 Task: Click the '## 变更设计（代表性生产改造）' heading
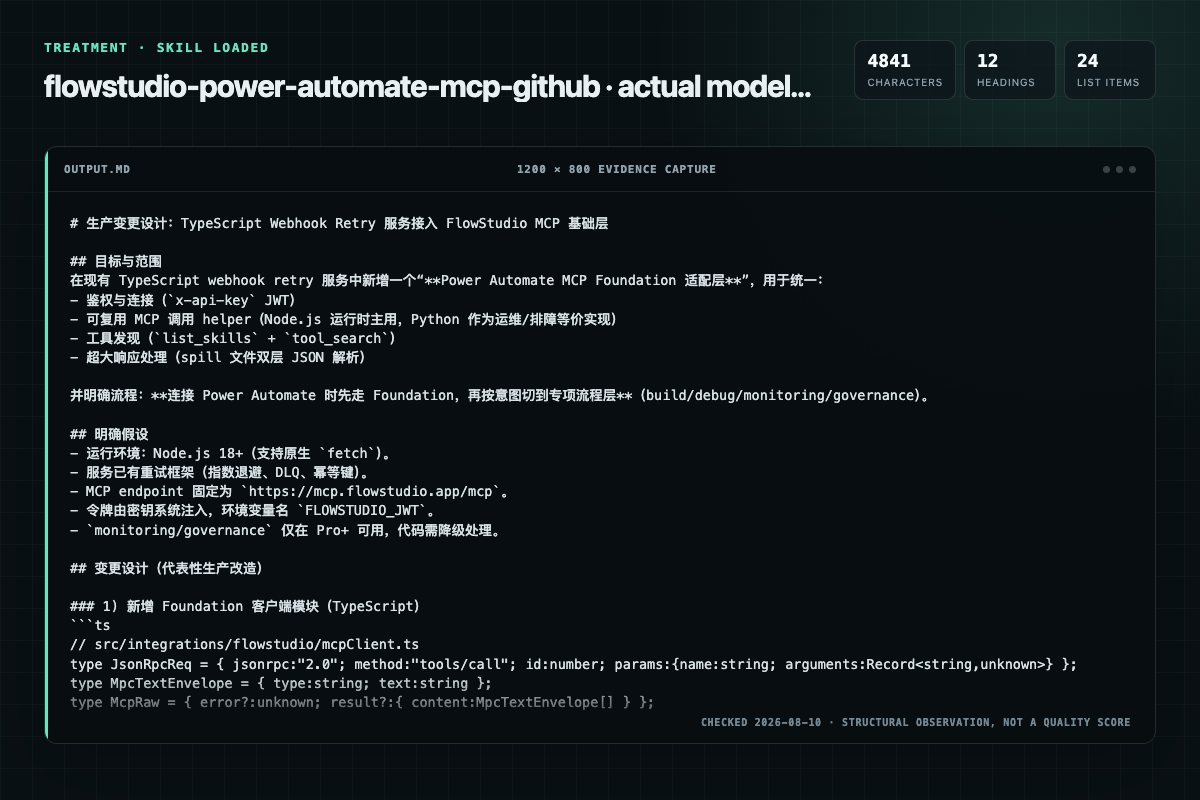[x=167, y=568]
